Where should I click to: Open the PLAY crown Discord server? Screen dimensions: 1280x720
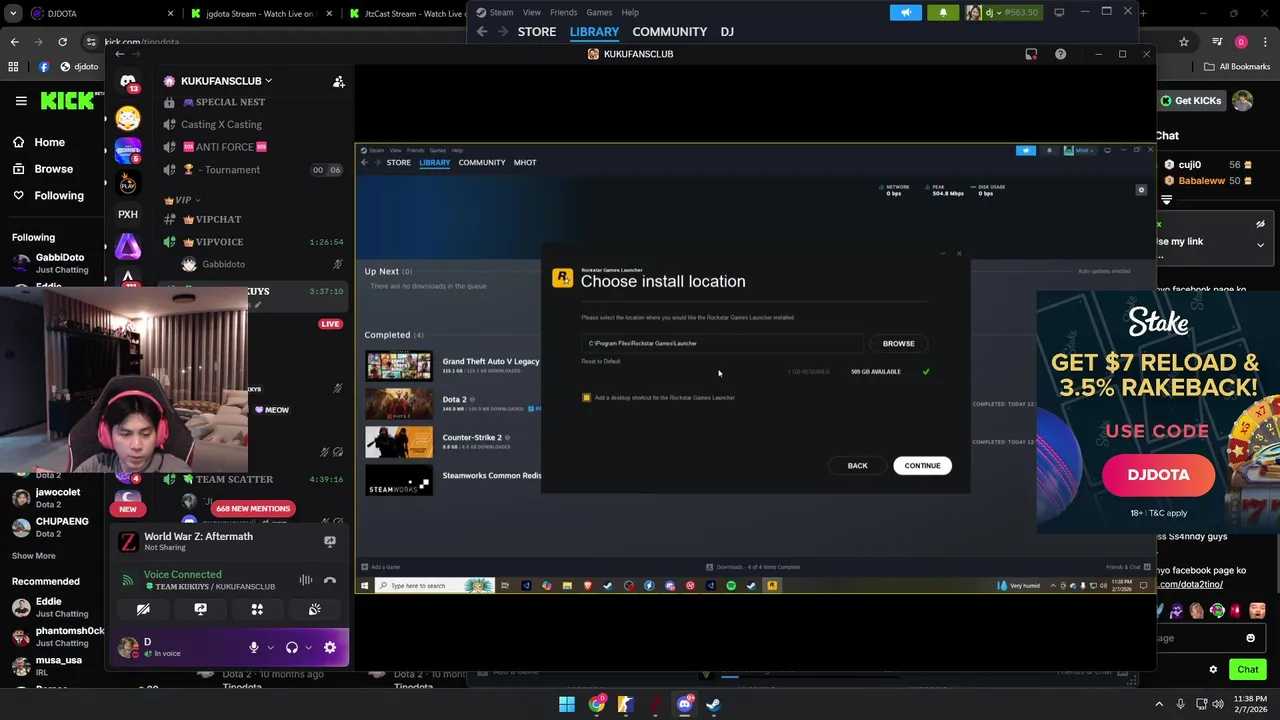pyautogui.click(x=128, y=183)
